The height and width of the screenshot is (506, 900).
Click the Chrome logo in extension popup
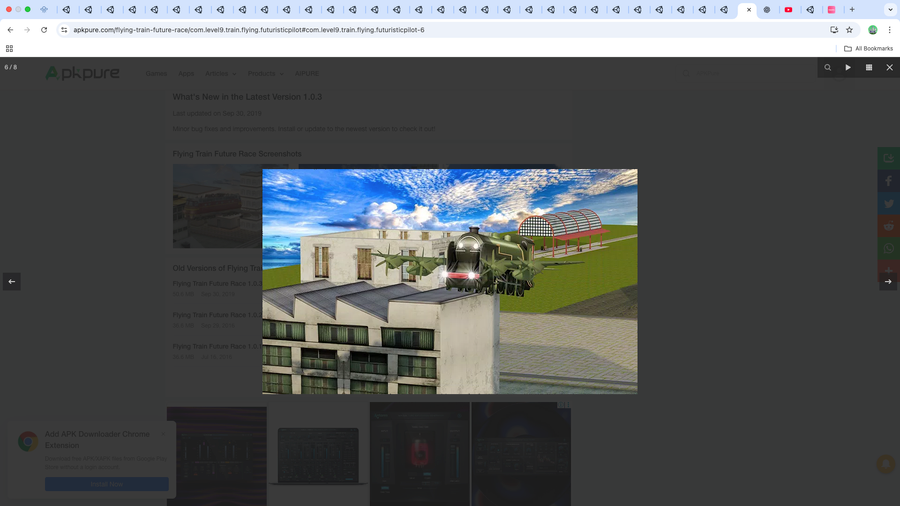pos(28,441)
